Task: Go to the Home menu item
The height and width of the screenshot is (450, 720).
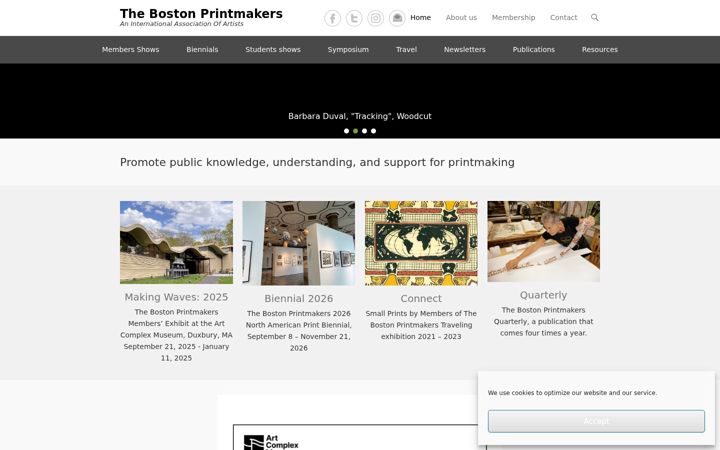Action: click(x=421, y=17)
